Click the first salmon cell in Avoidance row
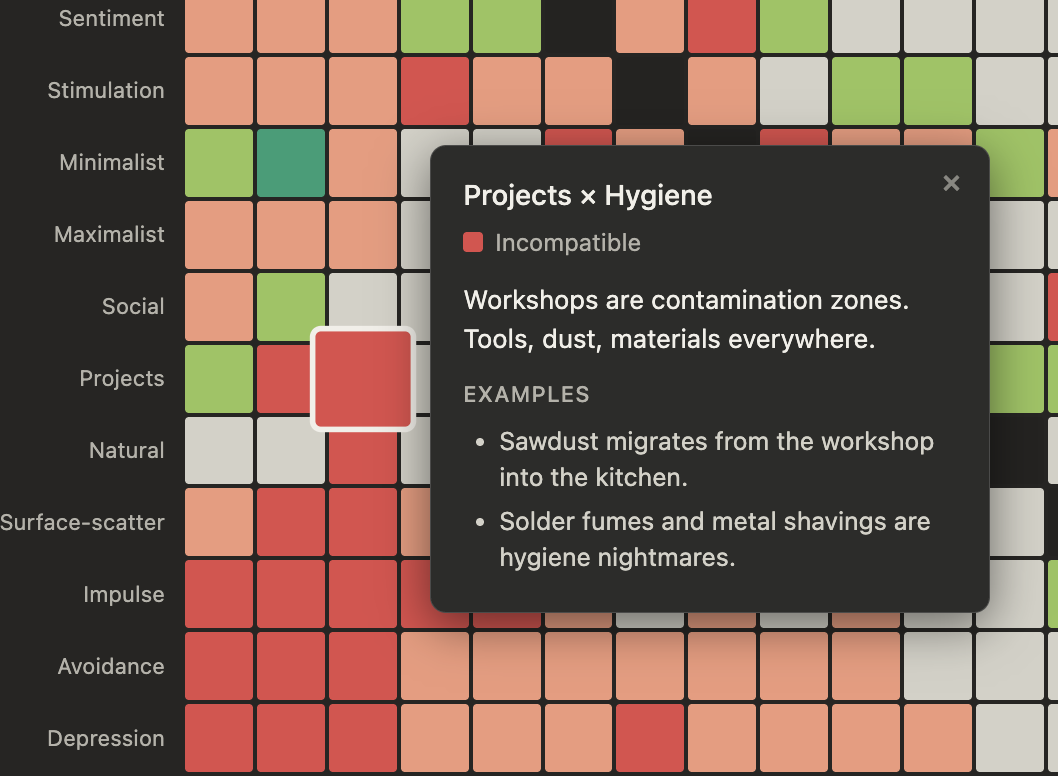 pos(435,666)
